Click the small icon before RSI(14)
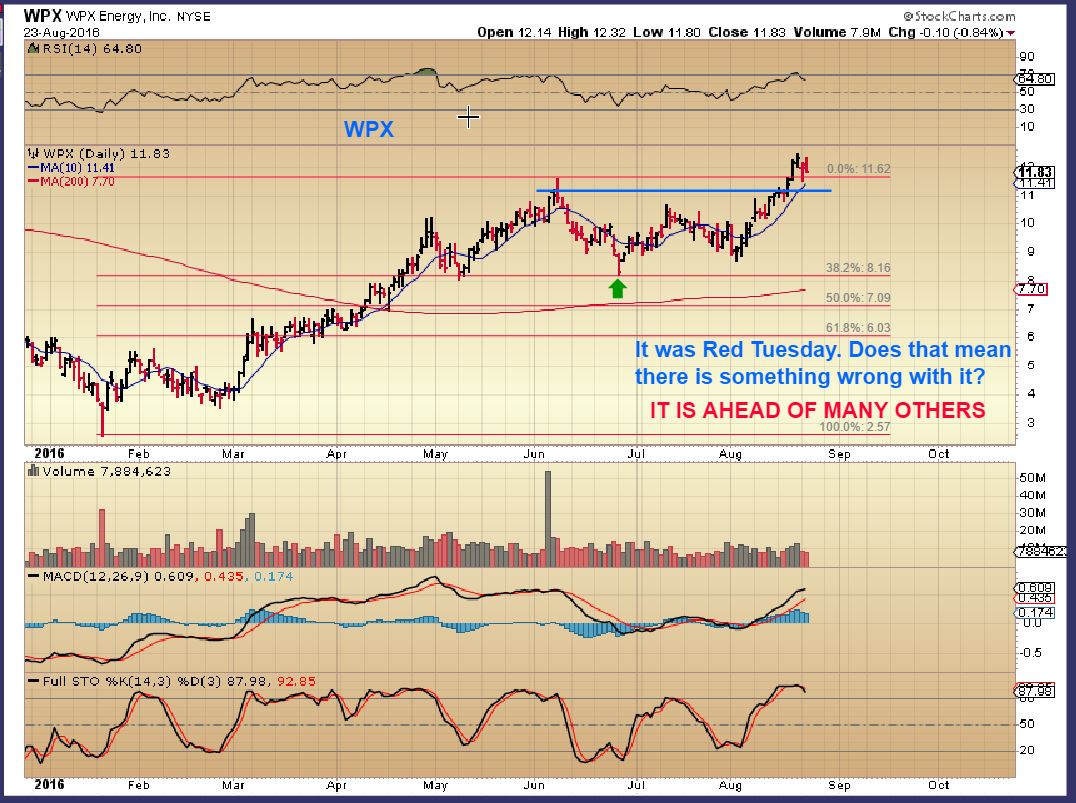Screen dimensions: 1076x803 click(32, 49)
